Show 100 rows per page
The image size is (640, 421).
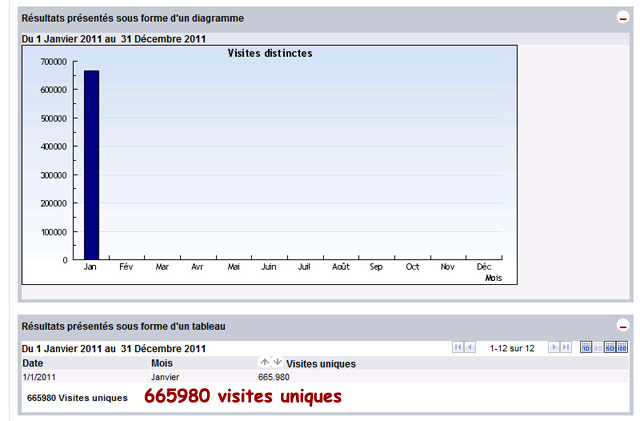coord(622,347)
